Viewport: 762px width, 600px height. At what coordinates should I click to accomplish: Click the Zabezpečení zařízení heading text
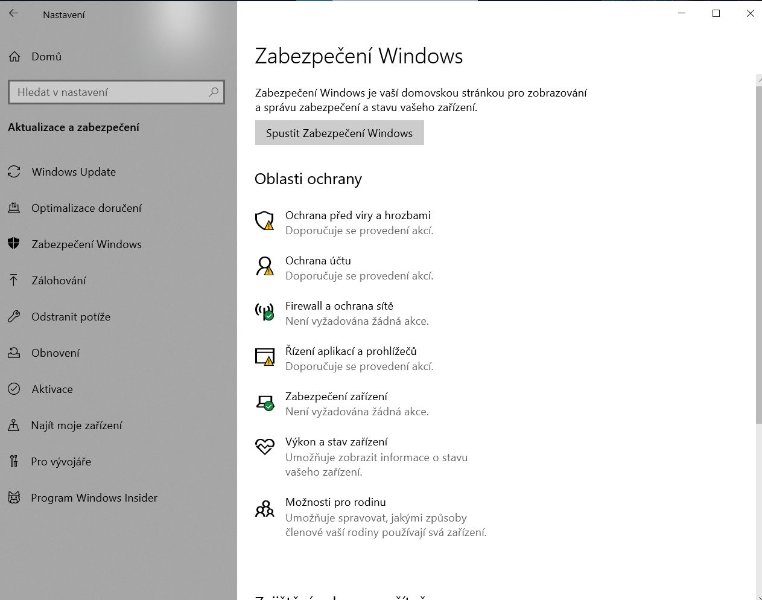pos(336,396)
